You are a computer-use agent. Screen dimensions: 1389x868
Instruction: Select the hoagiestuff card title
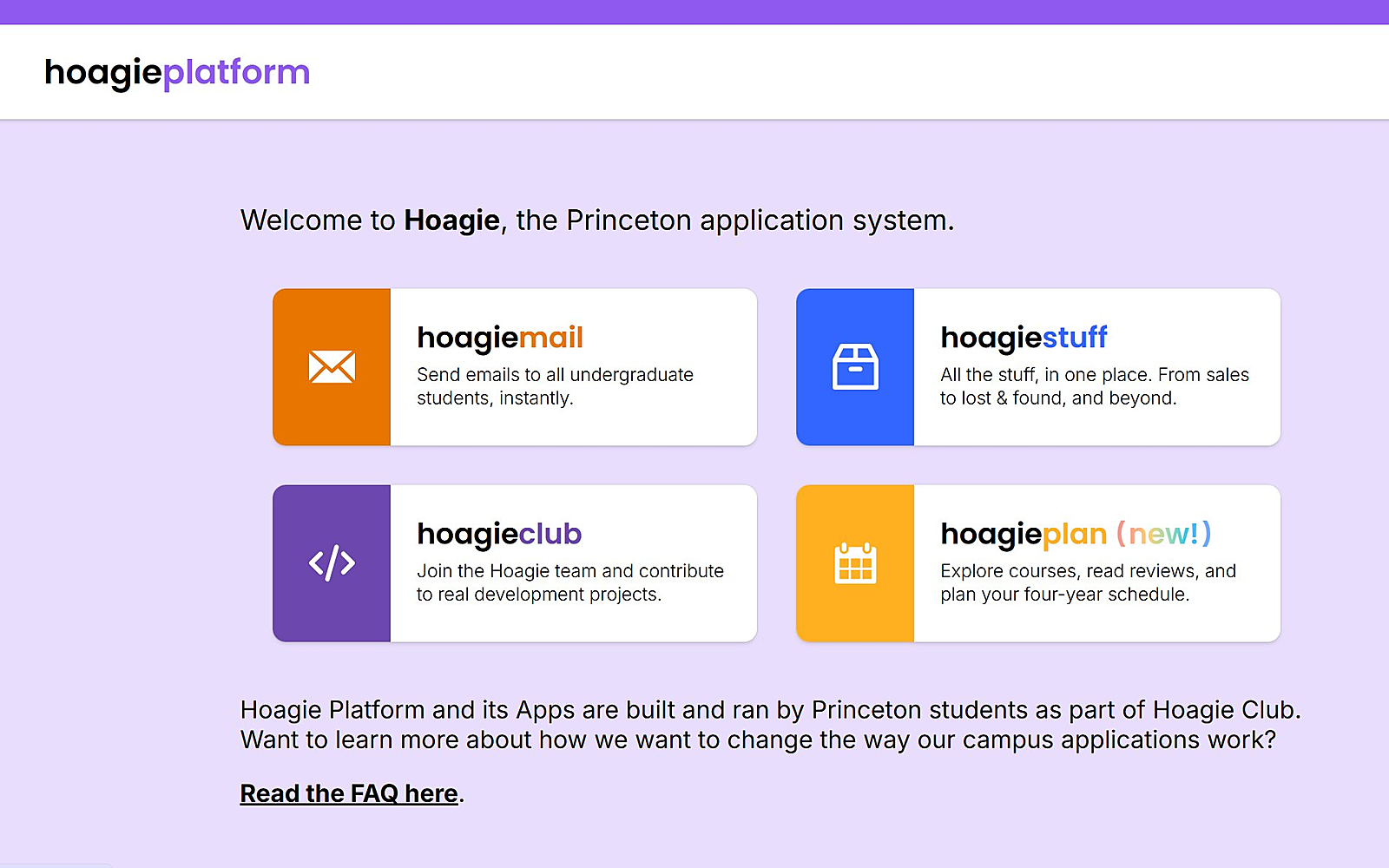[x=1024, y=338]
